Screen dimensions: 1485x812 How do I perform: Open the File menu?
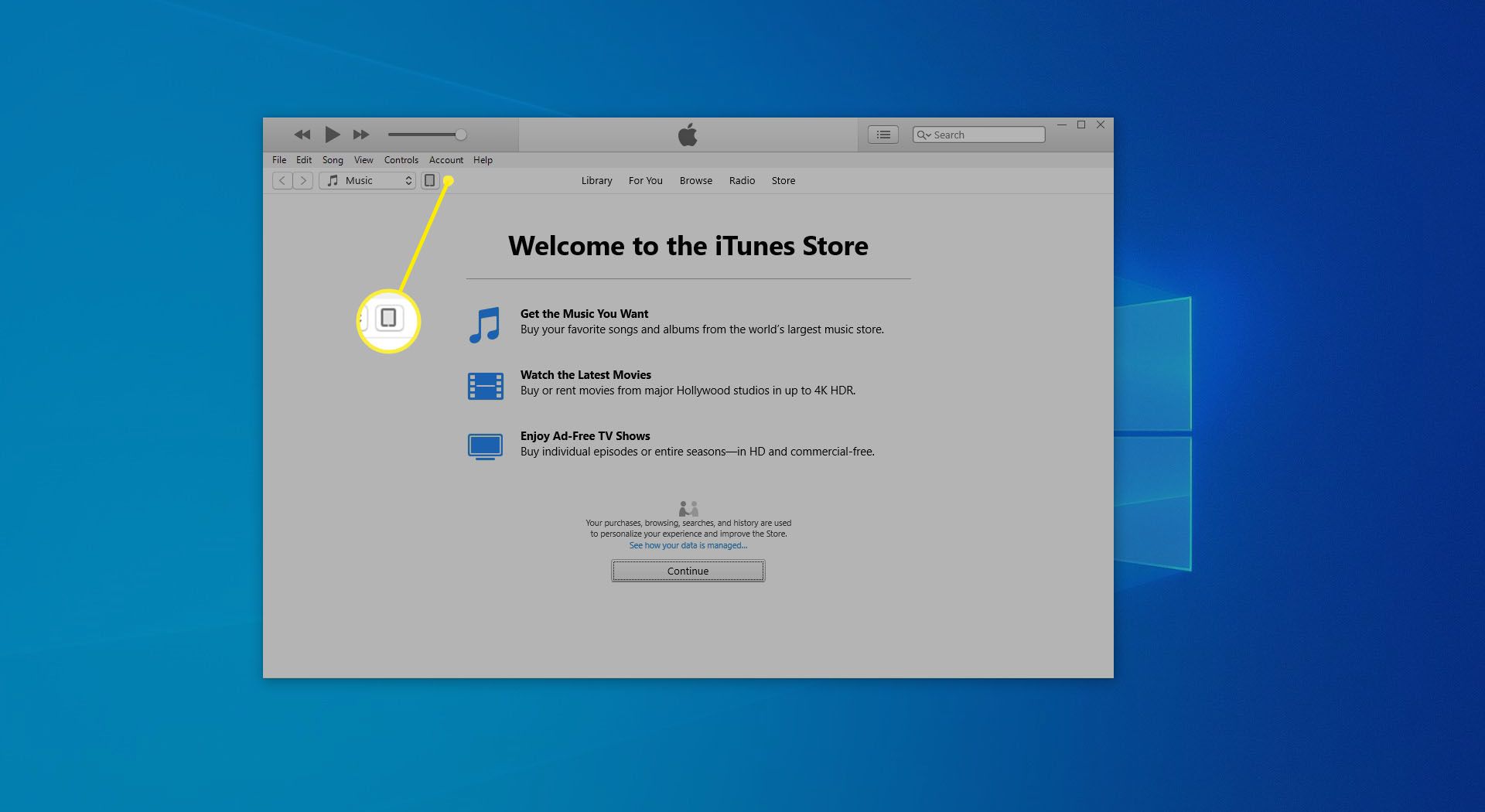(279, 160)
